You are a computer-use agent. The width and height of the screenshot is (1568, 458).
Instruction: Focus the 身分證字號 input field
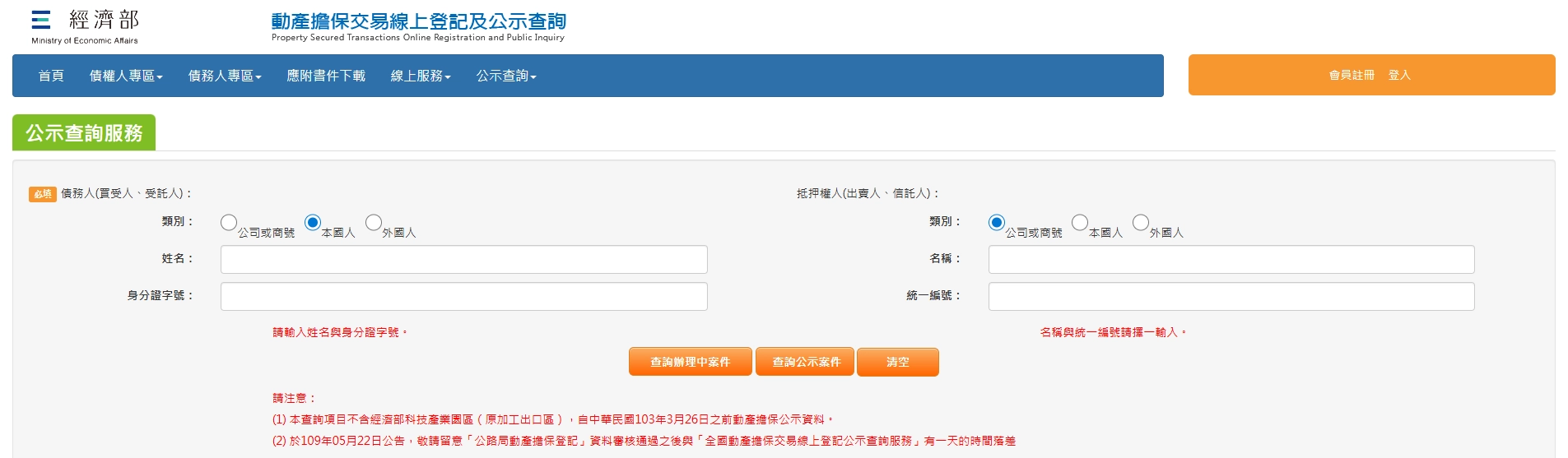[463, 297]
